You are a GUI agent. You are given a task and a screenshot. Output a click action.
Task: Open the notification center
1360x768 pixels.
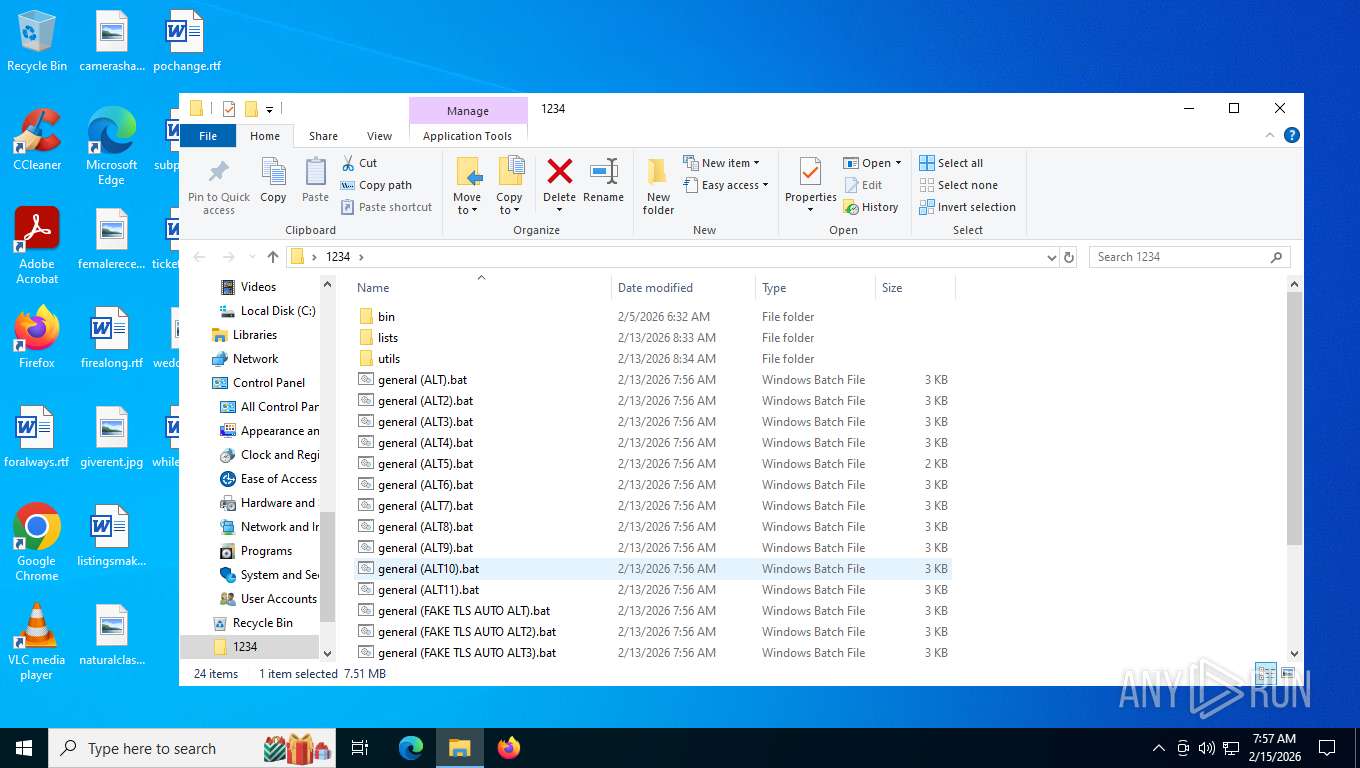pyautogui.click(x=1327, y=747)
